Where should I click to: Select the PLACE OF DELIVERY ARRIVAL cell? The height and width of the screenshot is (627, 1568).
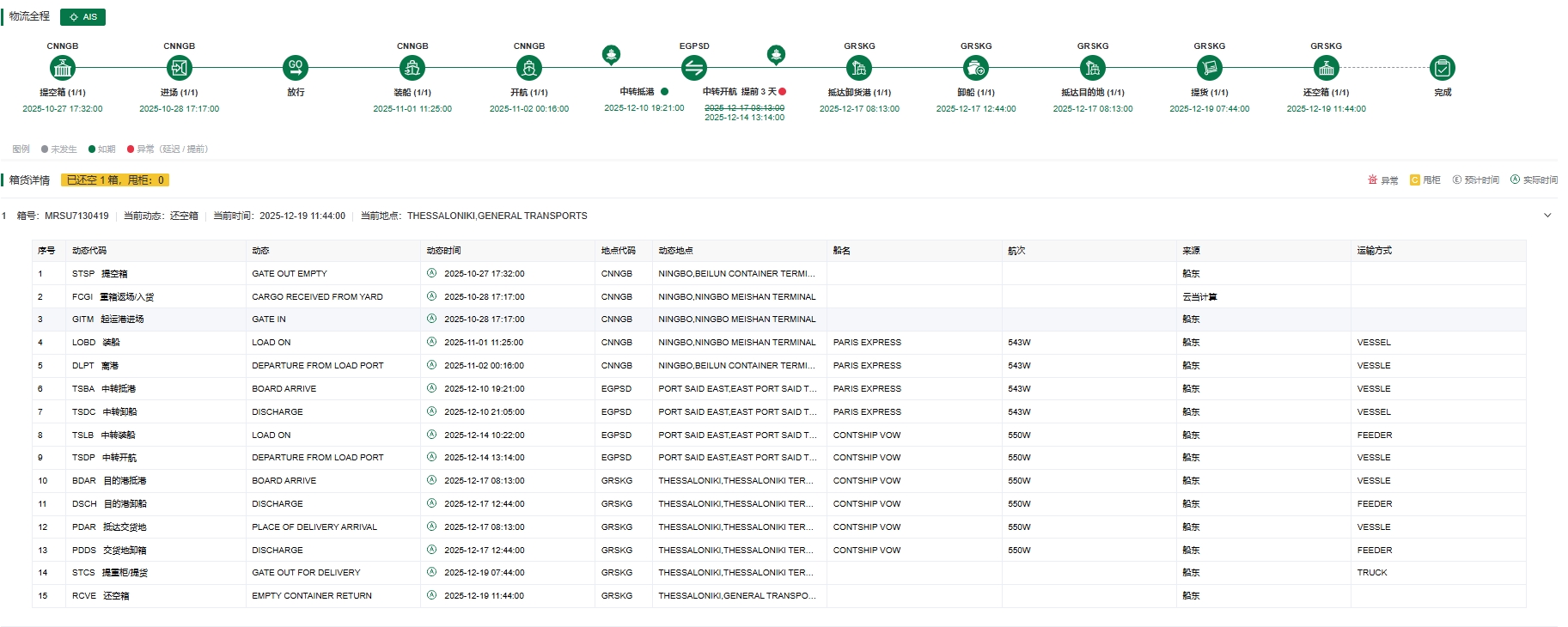click(333, 527)
